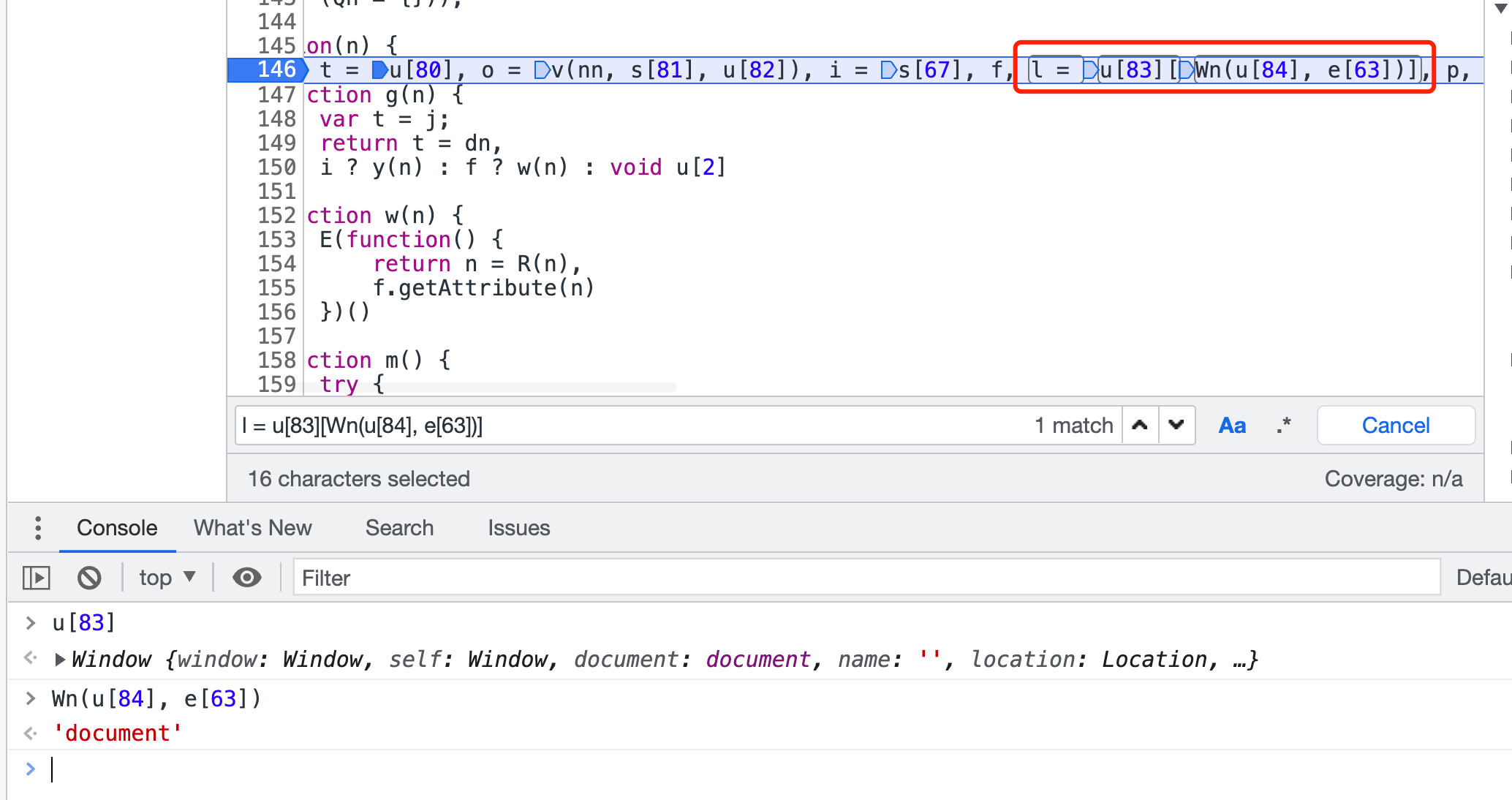Toggle the console sidebar panel
This screenshot has height=800, width=1512.
tap(36, 578)
